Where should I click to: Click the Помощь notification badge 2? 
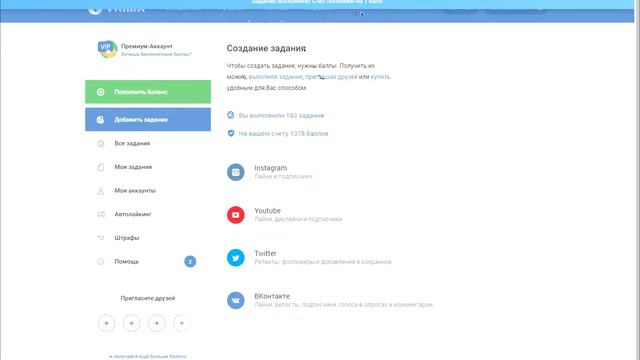190,262
